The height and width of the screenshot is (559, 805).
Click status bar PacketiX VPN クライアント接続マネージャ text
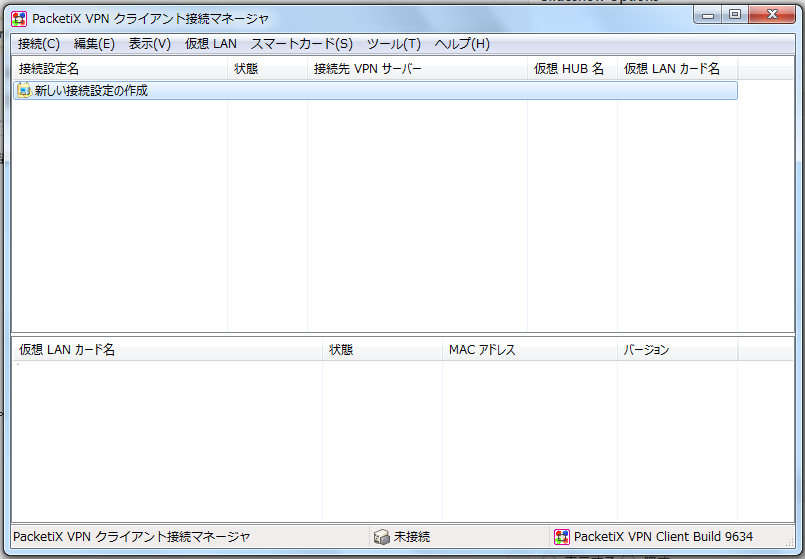click(x=131, y=537)
